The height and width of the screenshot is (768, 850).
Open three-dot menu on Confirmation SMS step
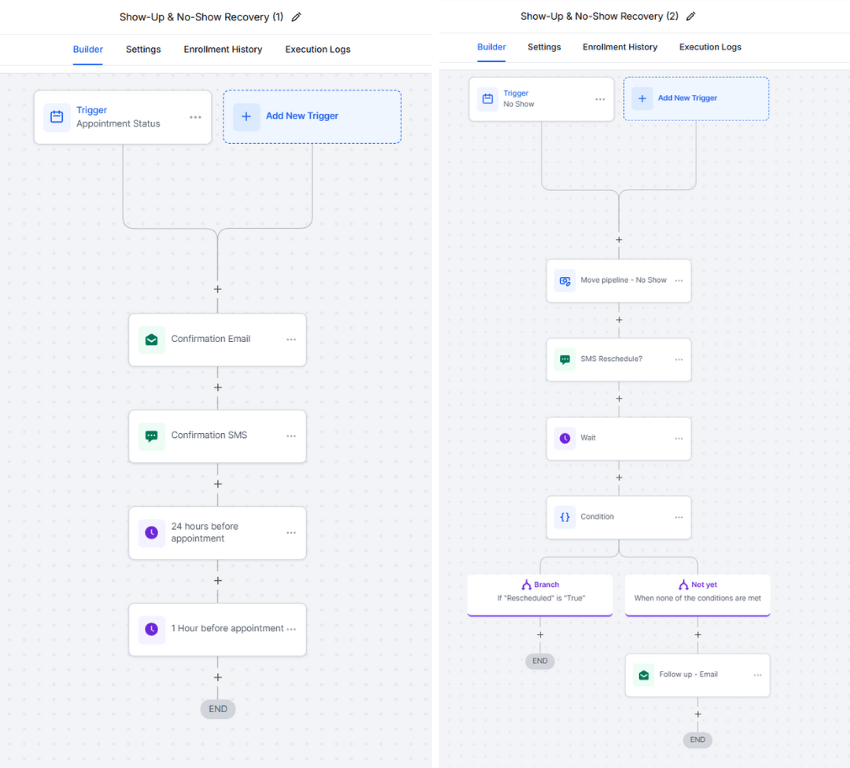point(291,436)
